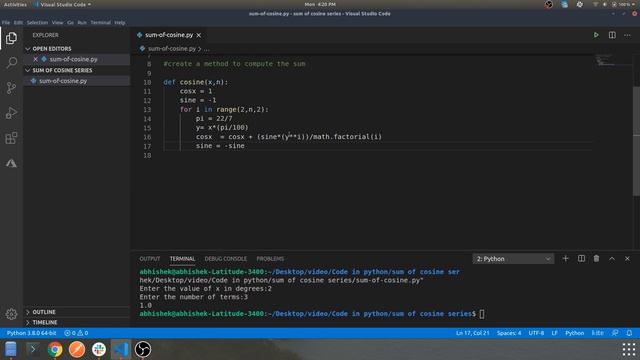
Task: Select the sum-of-cosine.py editor tab
Action: tap(169, 35)
